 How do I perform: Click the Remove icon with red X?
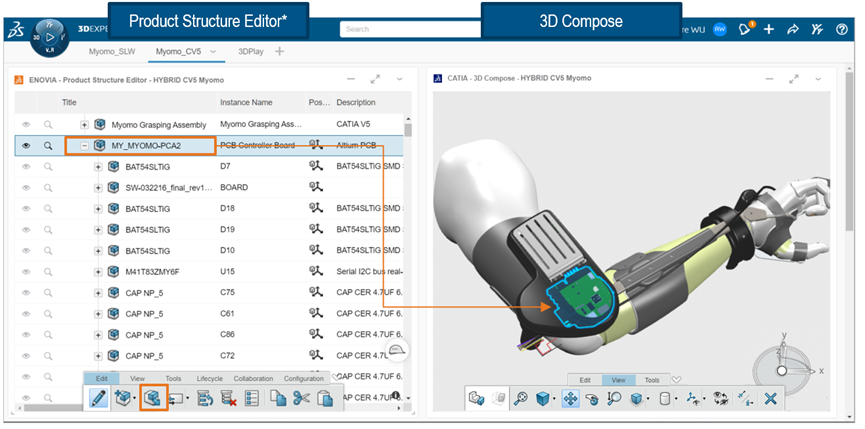tap(228, 398)
